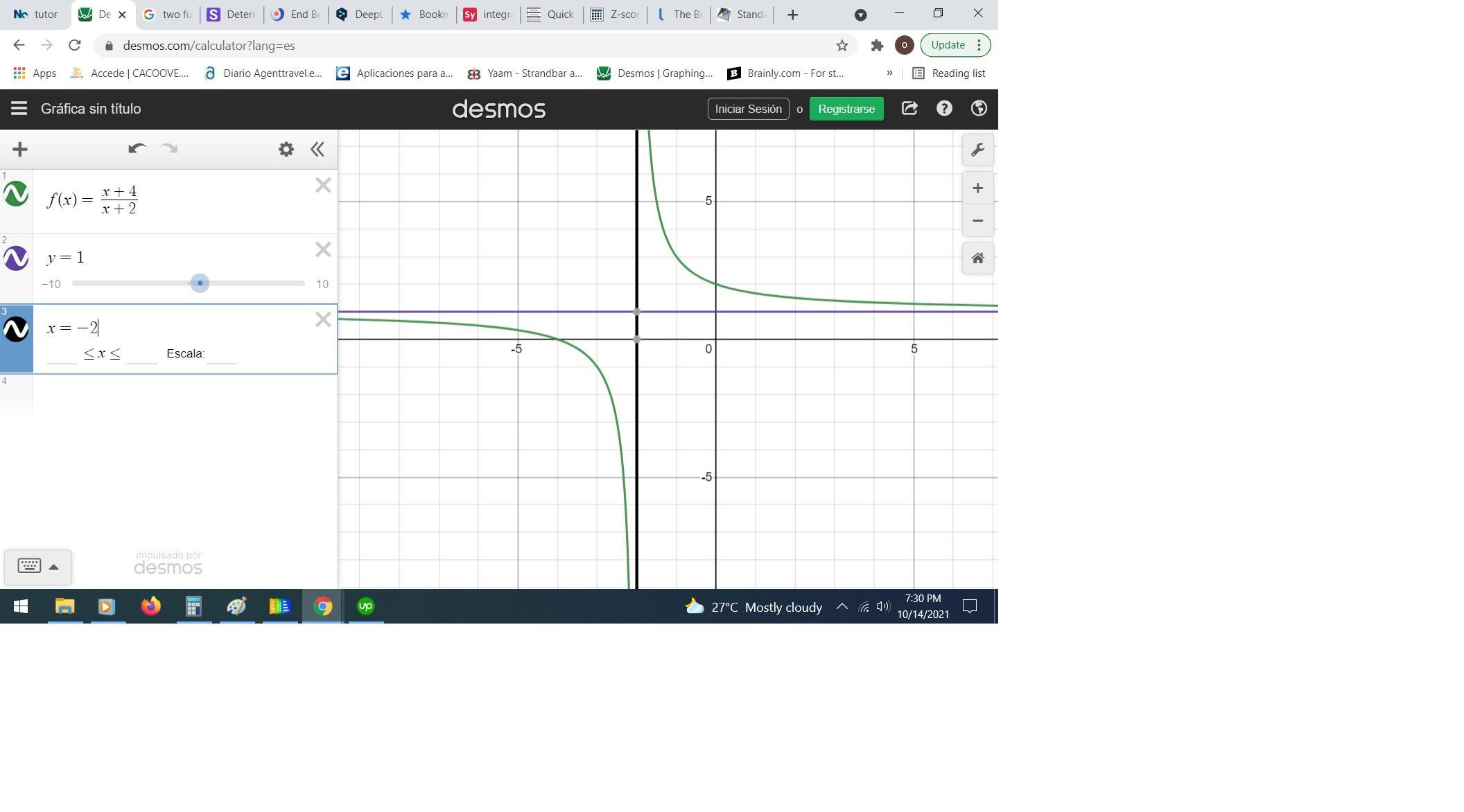Viewport: 1464px width, 812px height.
Task: Switch to the 'two fu' Google tab
Action: [x=168, y=15]
